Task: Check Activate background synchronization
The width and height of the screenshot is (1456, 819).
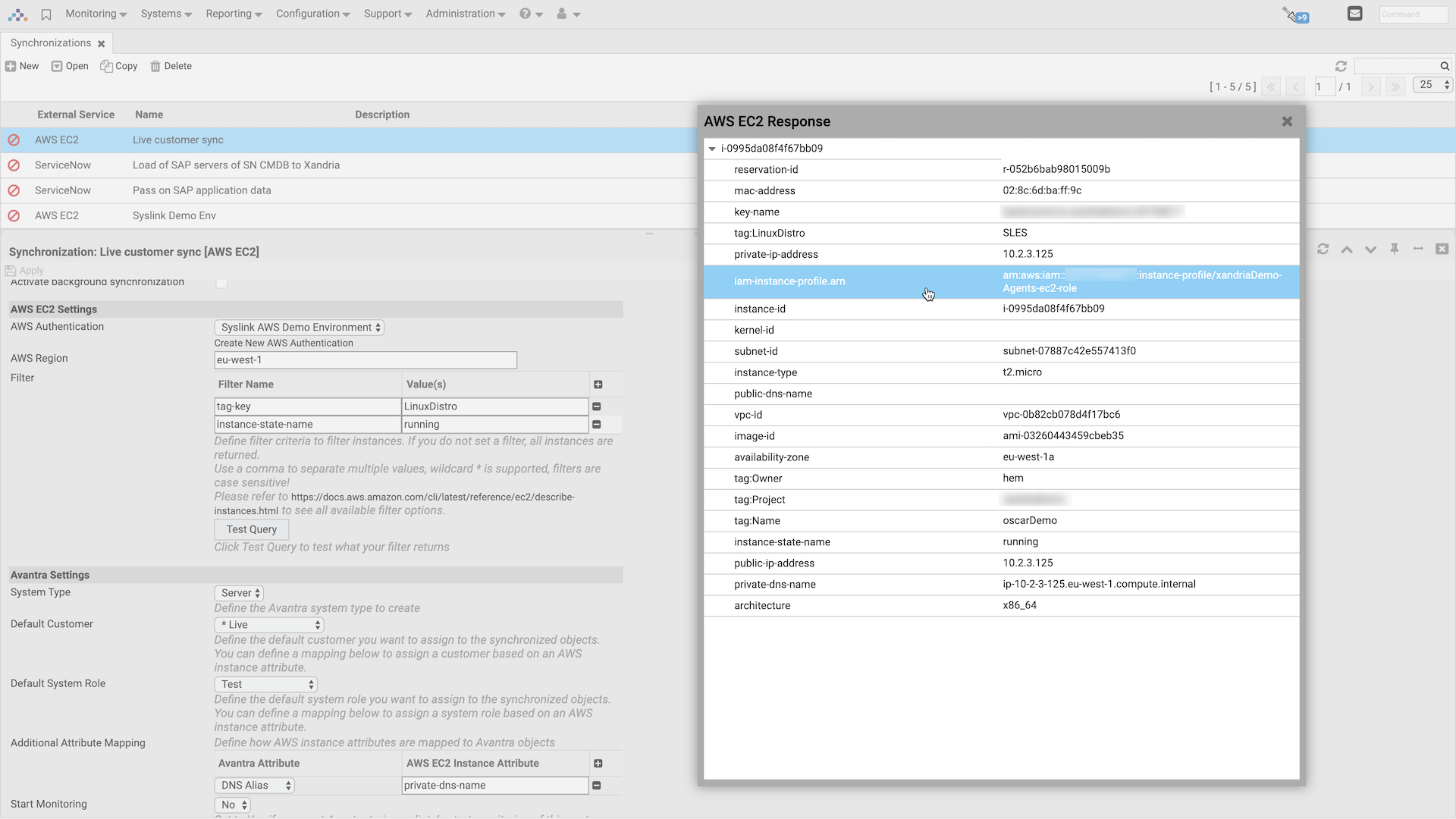Action: click(x=221, y=283)
